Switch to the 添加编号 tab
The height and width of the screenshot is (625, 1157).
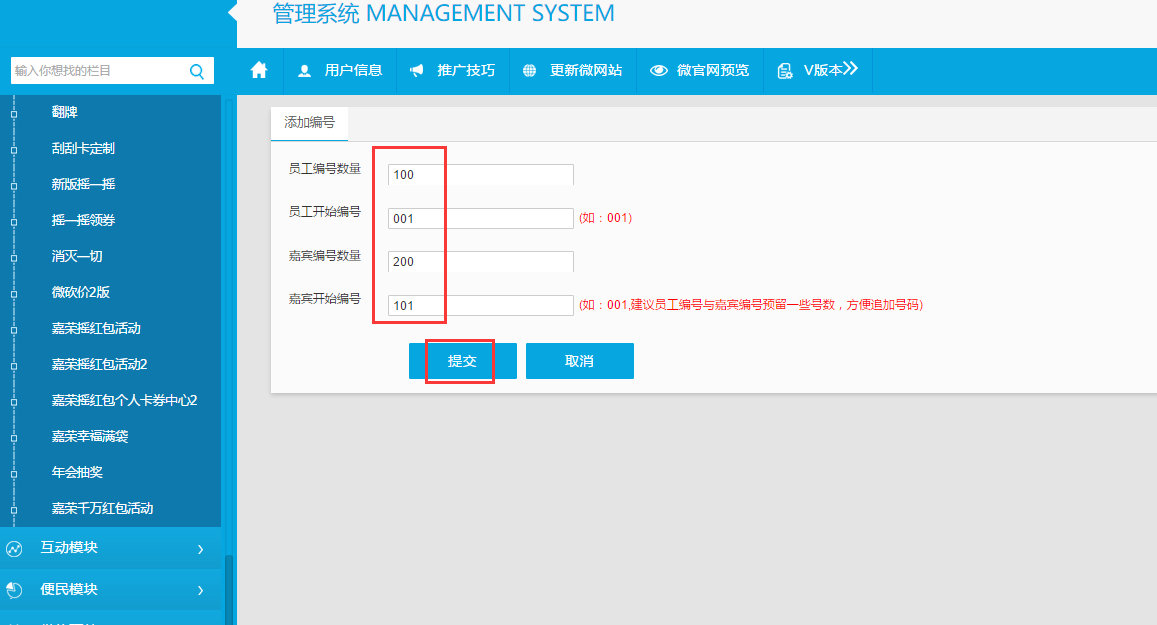click(x=309, y=122)
